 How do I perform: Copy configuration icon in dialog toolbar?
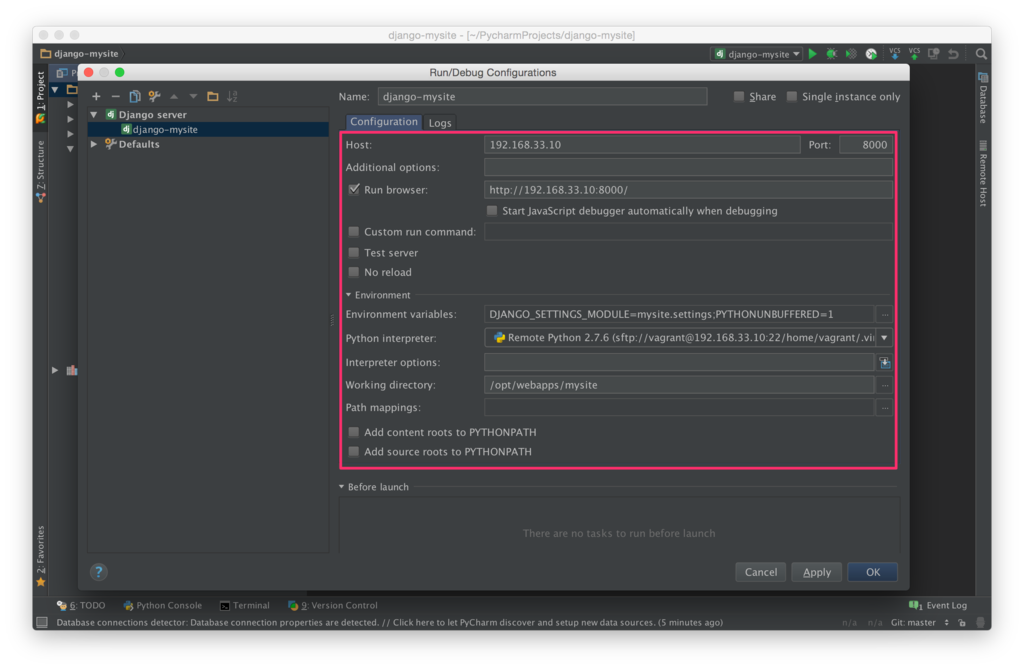click(x=135, y=96)
